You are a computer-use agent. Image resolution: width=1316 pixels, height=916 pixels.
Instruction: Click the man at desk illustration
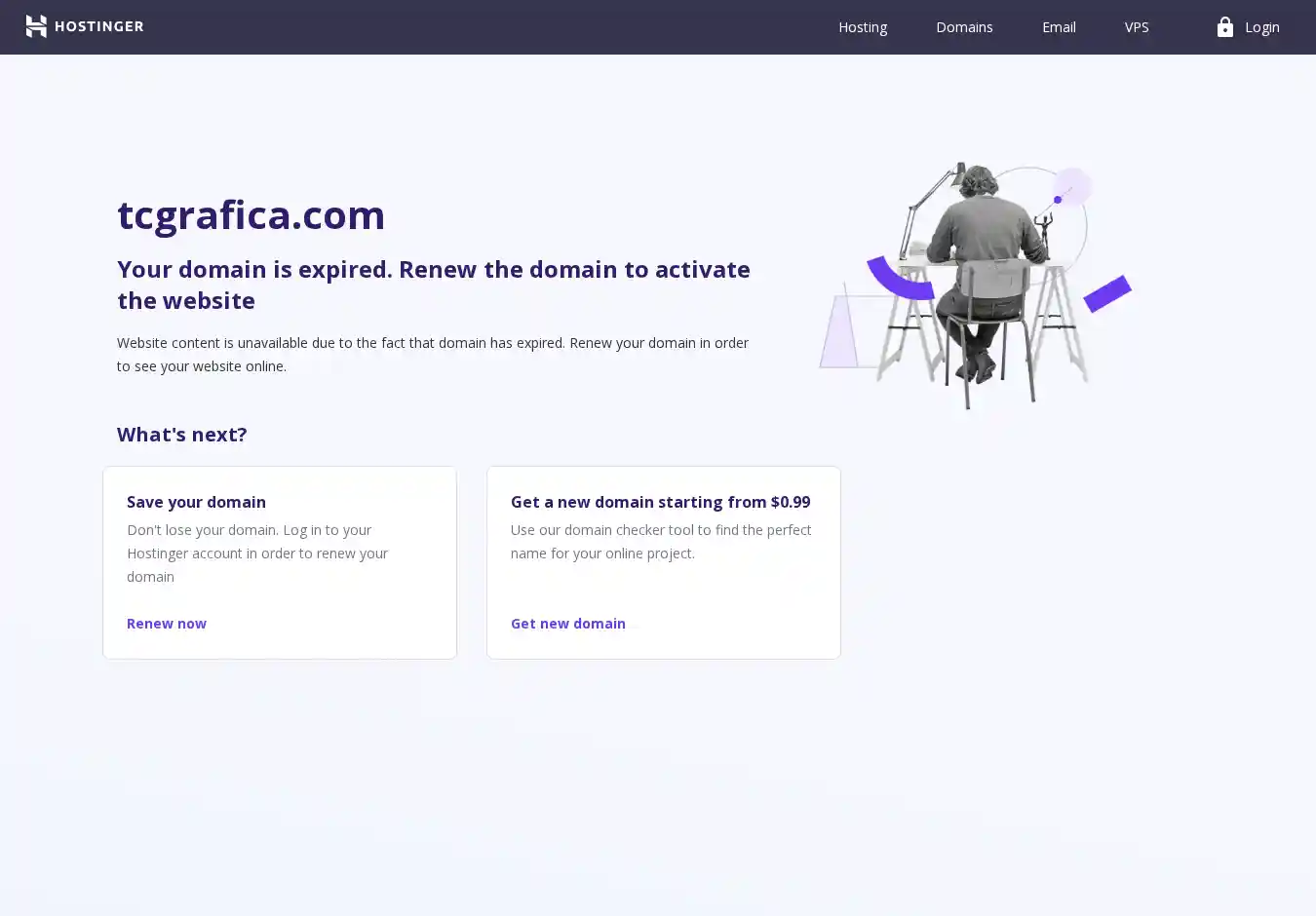975,286
